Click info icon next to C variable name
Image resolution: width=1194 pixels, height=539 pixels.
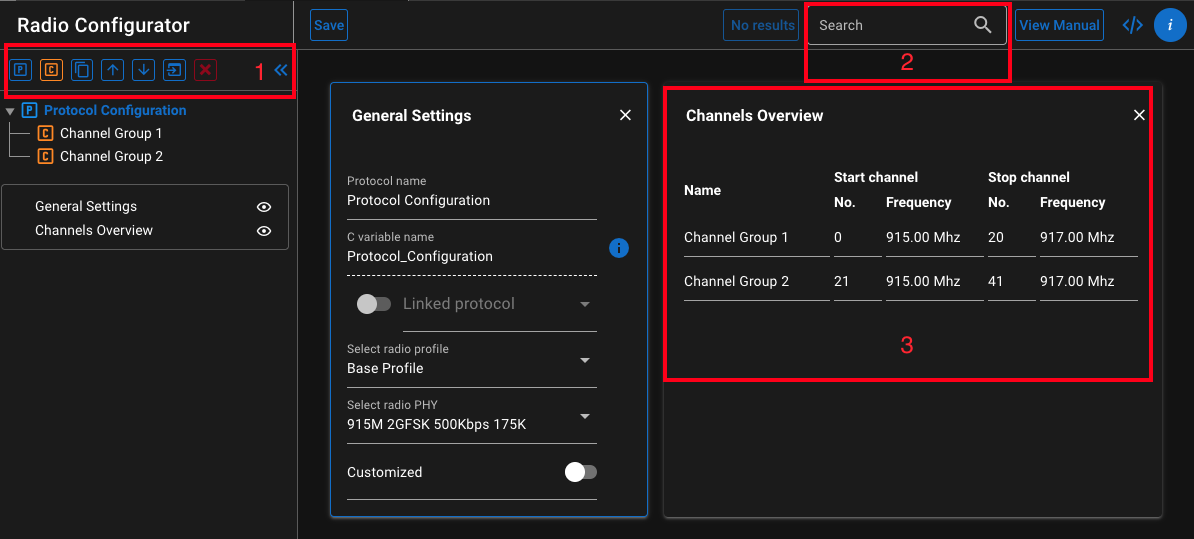(619, 247)
